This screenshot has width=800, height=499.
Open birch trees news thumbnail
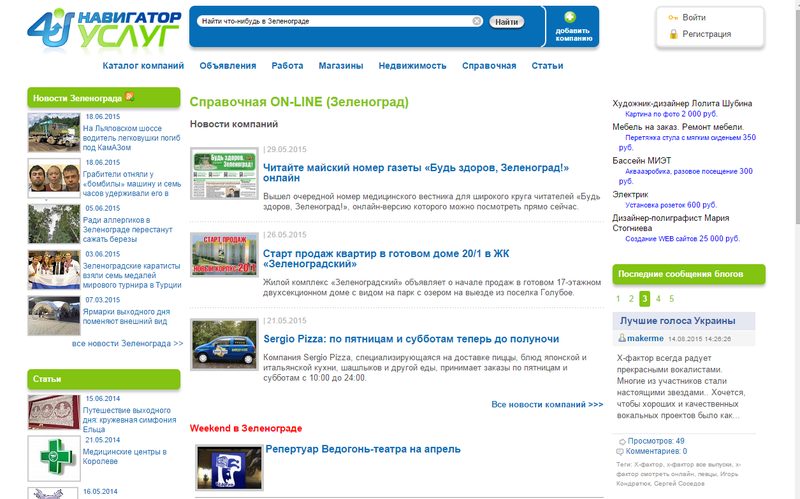tap(54, 224)
